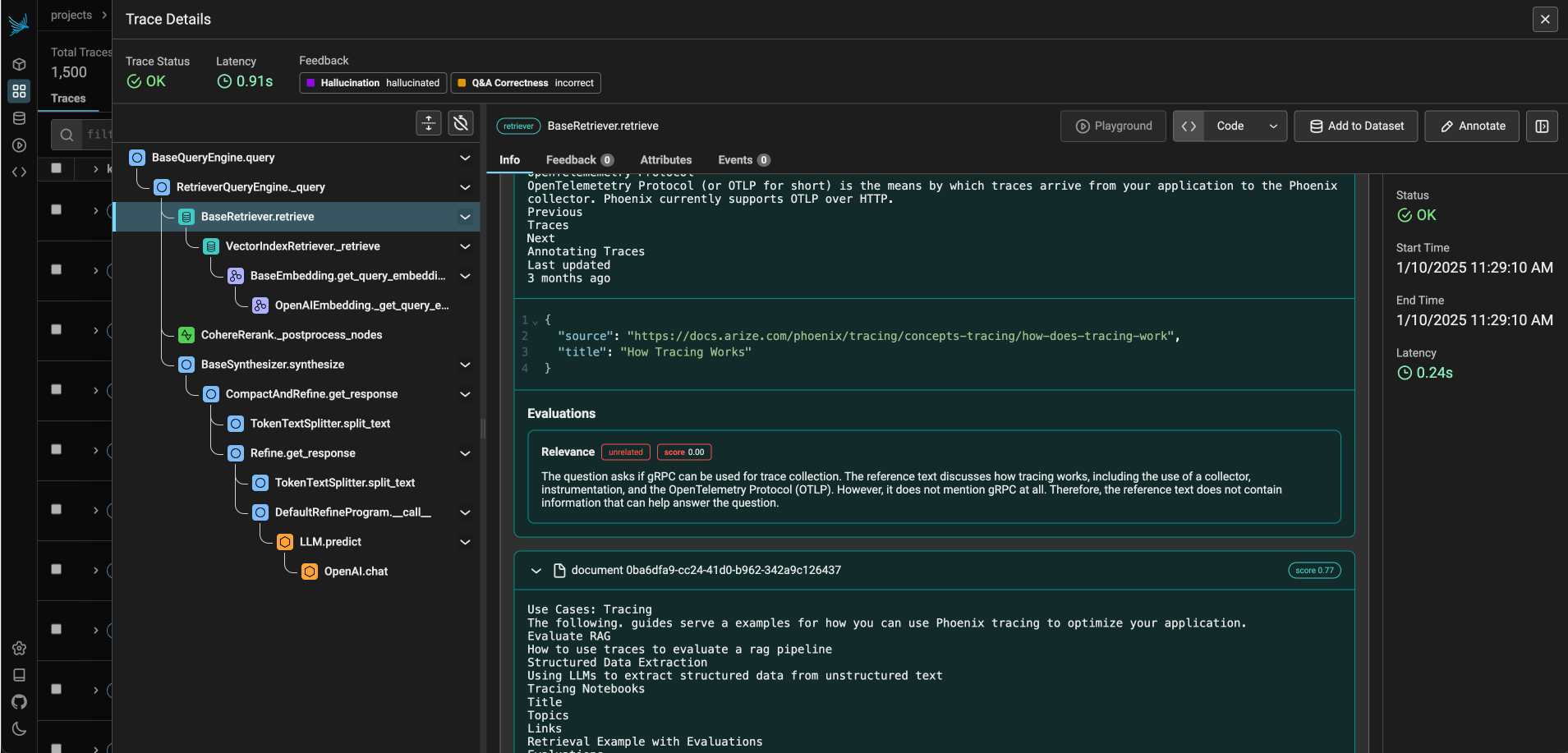Open the code brackets icon in left sidebar
The width and height of the screenshot is (1568, 753).
(19, 172)
